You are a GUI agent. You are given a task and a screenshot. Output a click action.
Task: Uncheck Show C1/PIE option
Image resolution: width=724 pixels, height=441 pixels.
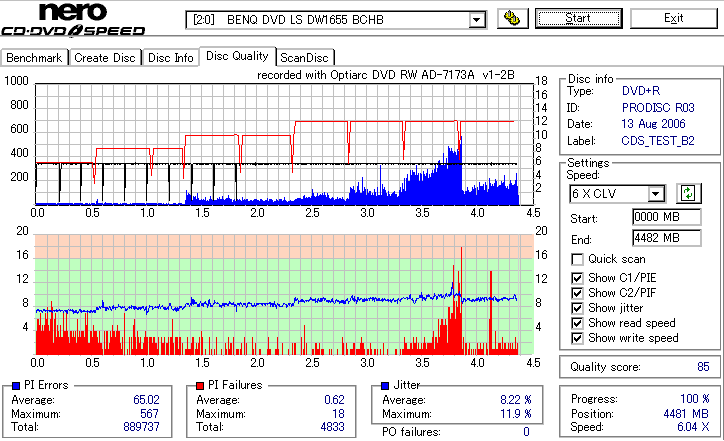coord(577,278)
